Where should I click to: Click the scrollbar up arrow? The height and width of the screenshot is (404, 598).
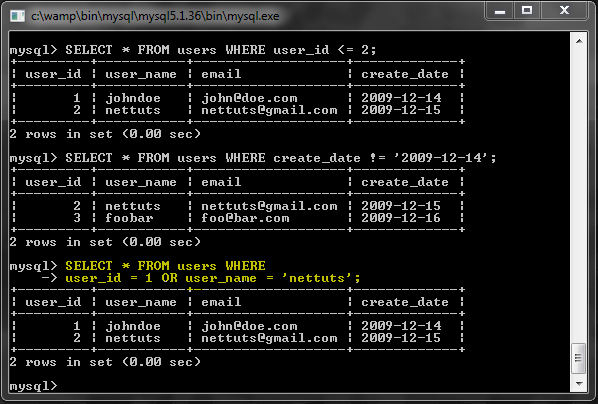click(579, 41)
